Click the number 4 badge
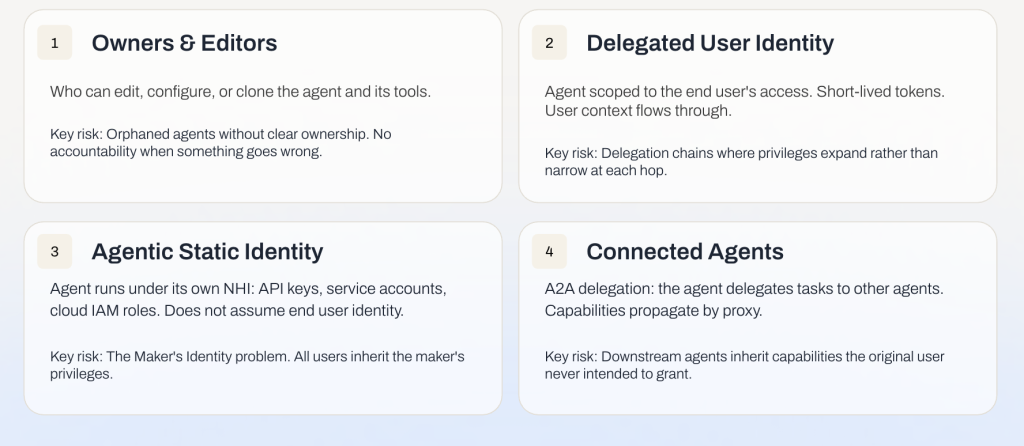 click(x=549, y=251)
